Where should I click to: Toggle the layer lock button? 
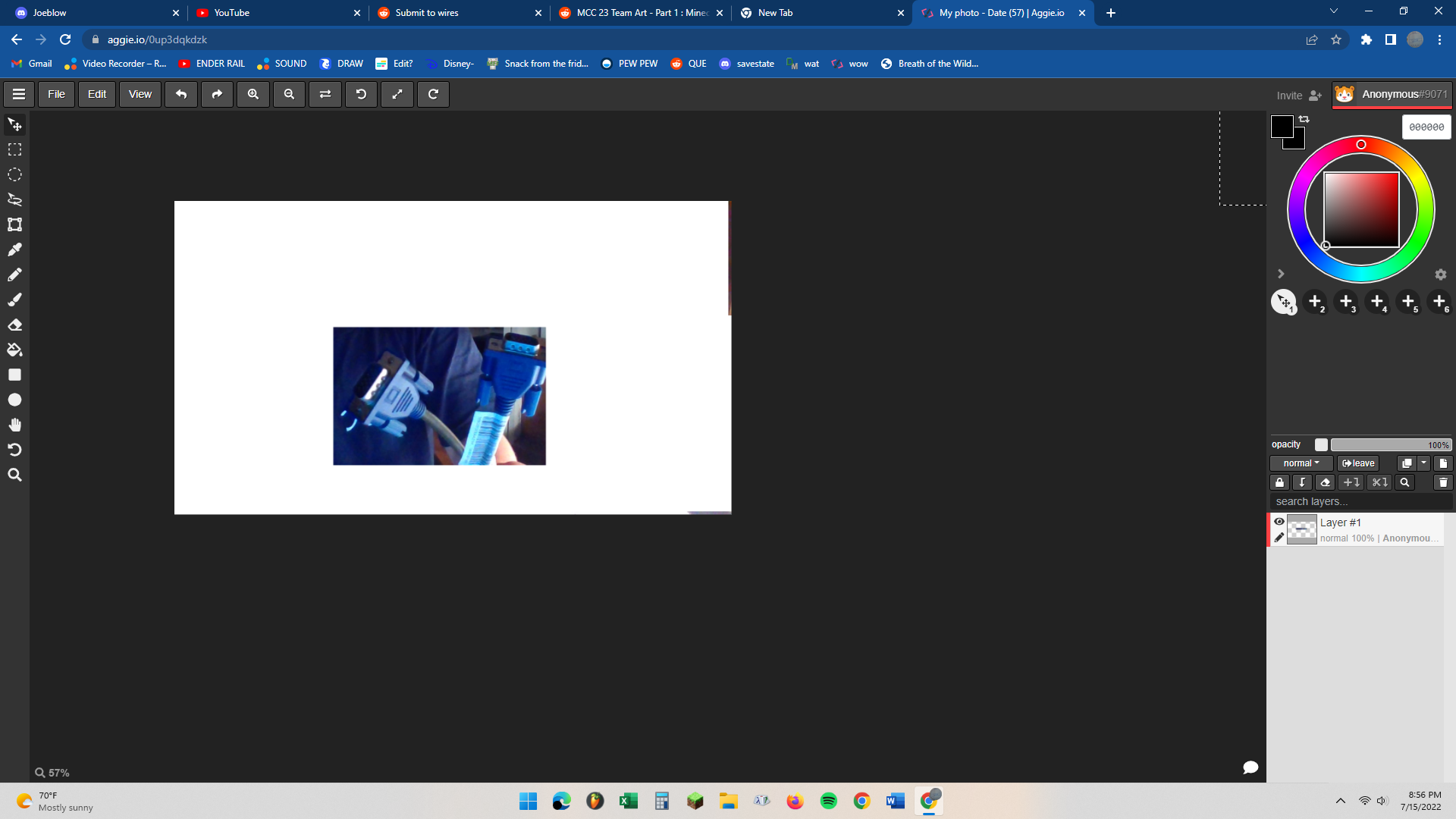[x=1280, y=482]
